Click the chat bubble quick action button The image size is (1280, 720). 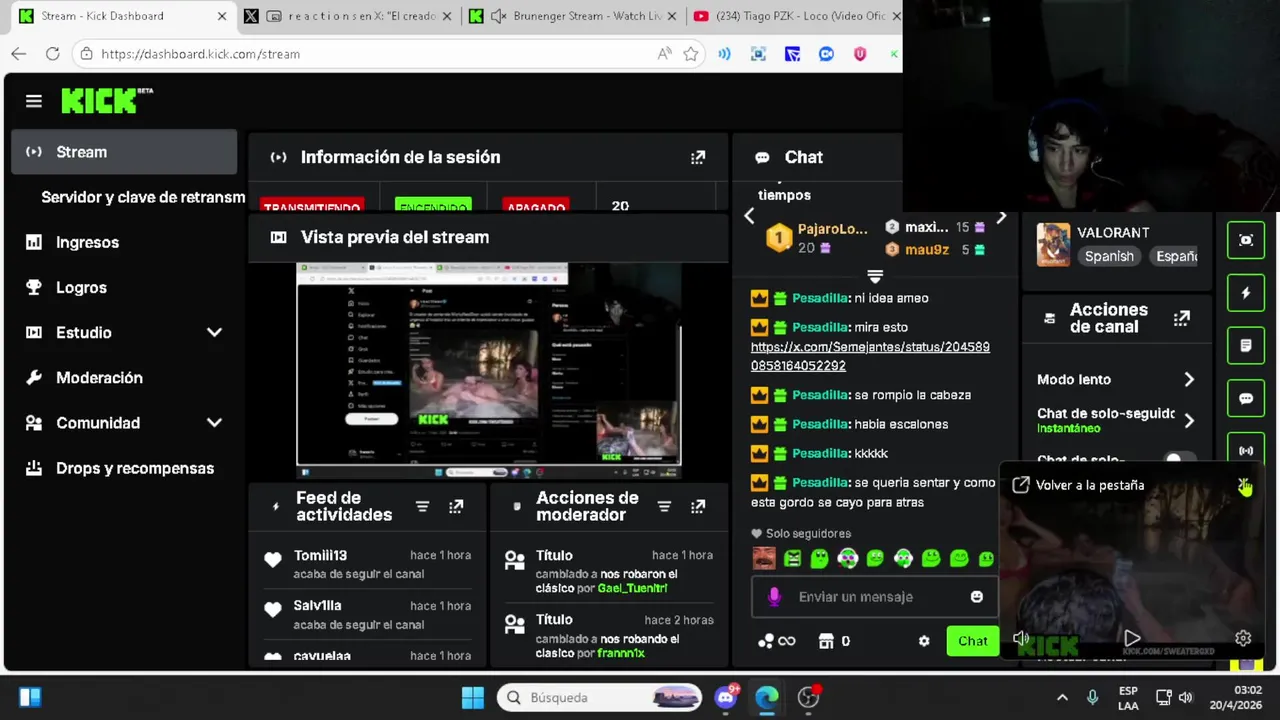pyautogui.click(x=1246, y=398)
